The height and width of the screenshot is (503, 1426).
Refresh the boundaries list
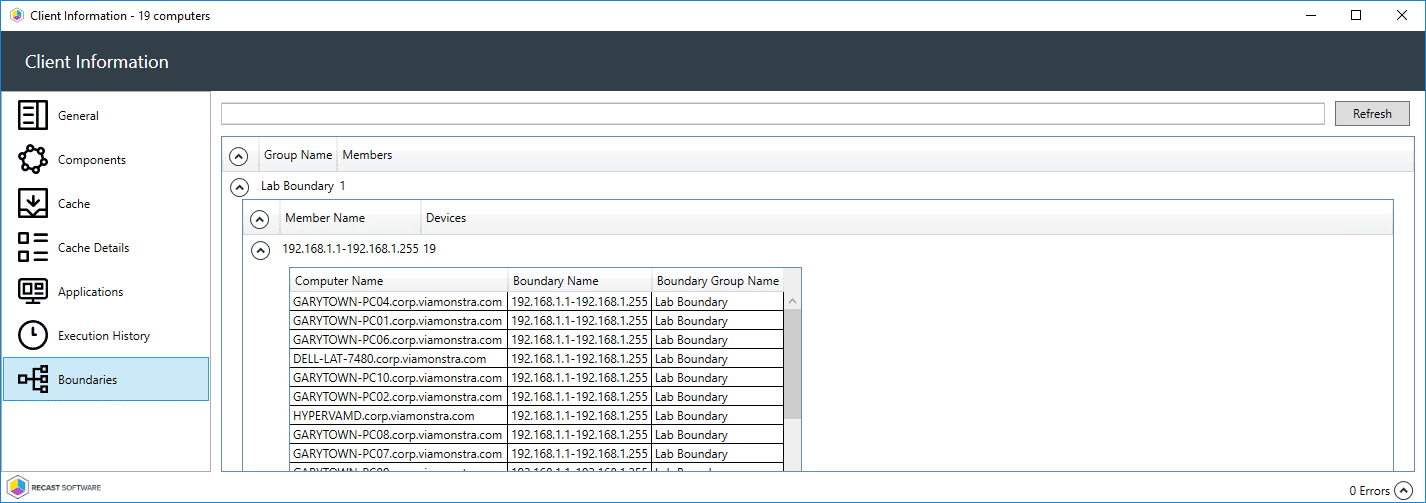[1372, 113]
